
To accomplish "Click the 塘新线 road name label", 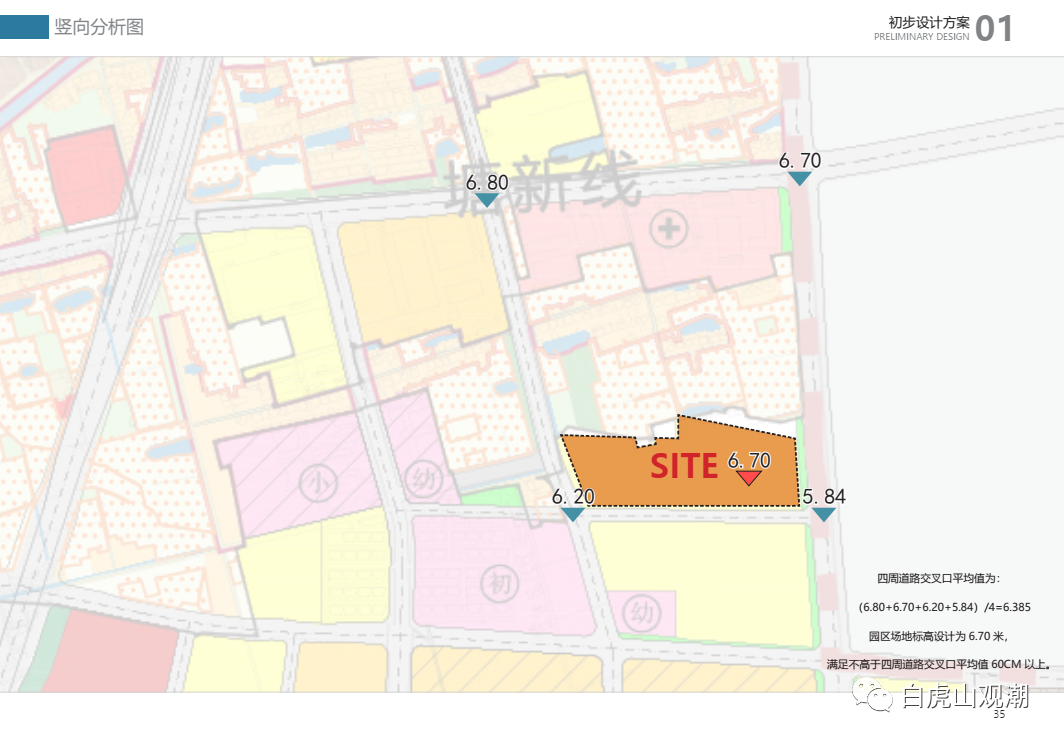I will pos(542,183).
